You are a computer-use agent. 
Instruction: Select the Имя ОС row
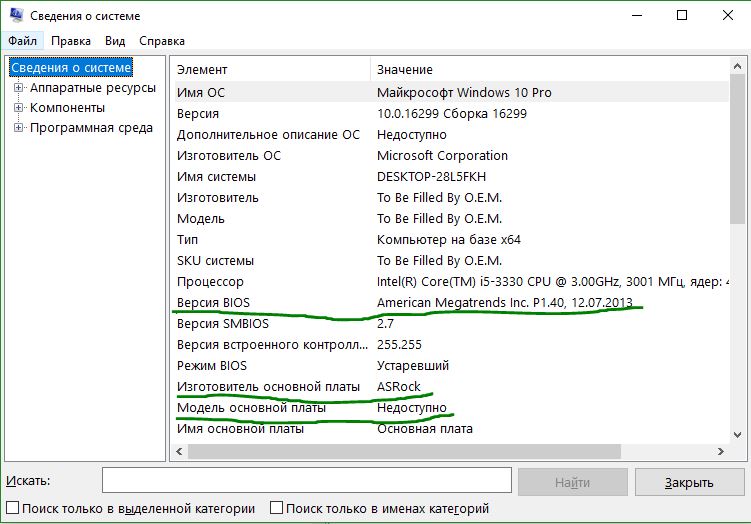(x=451, y=92)
